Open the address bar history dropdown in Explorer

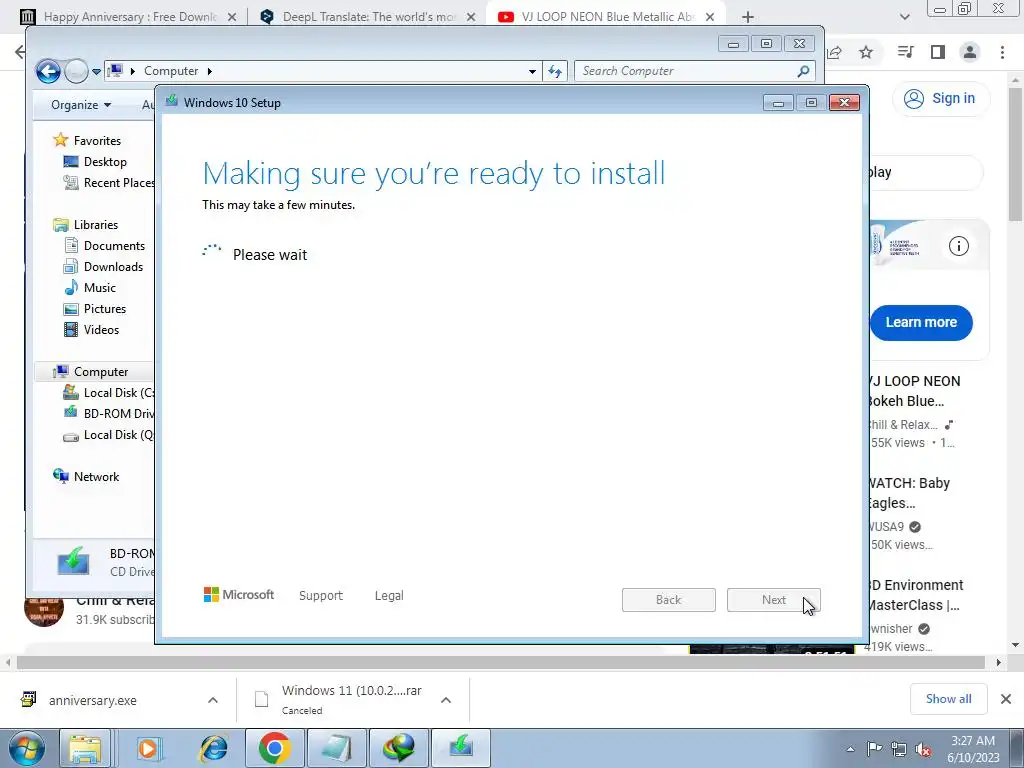coord(532,71)
